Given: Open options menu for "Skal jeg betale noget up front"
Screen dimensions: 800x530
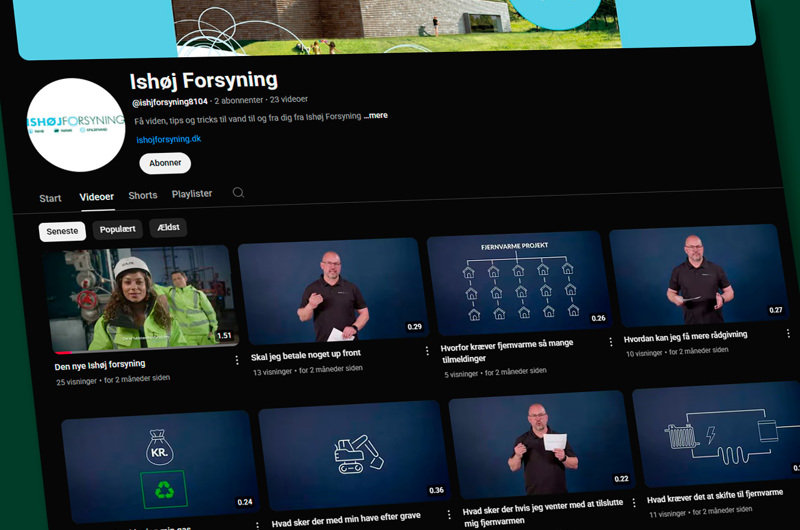Looking at the screenshot, I should pos(427,351).
